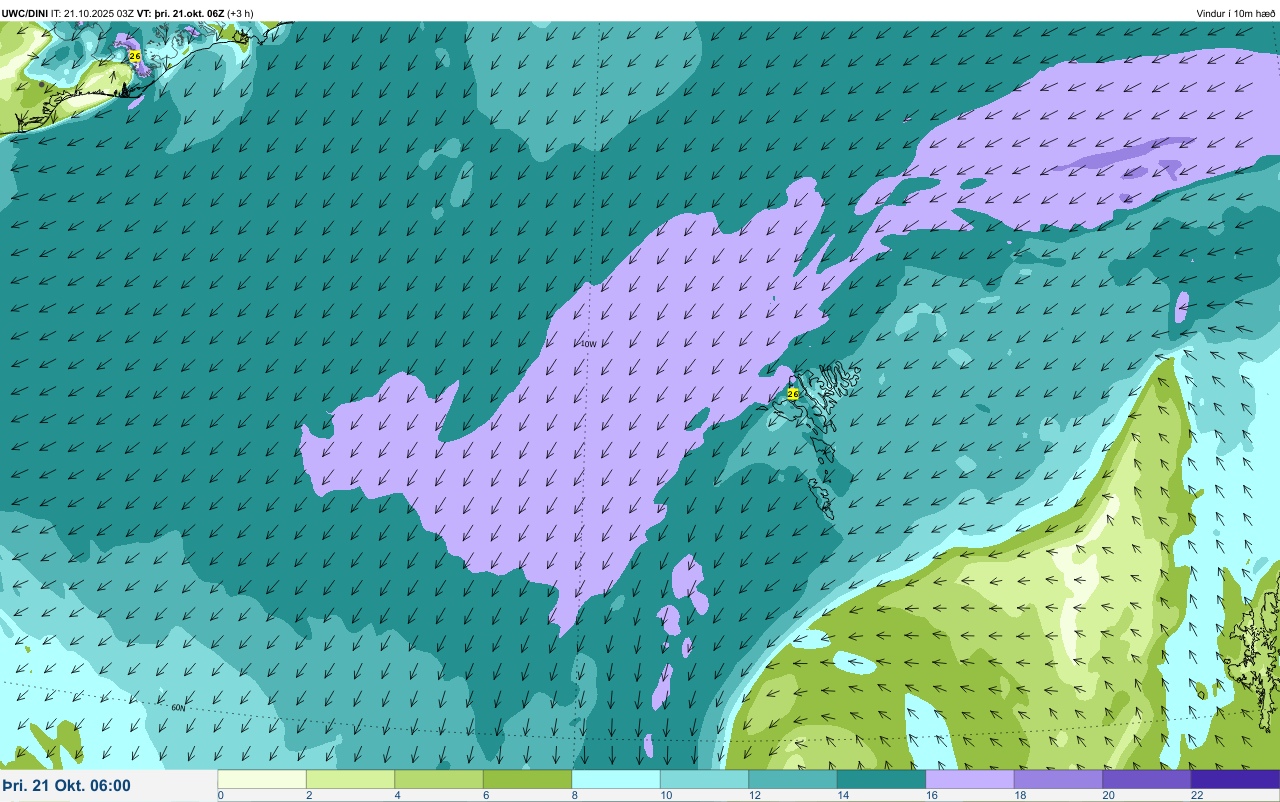
Task: Click the yellow 26 marker near Iceland coast
Action: [135, 56]
